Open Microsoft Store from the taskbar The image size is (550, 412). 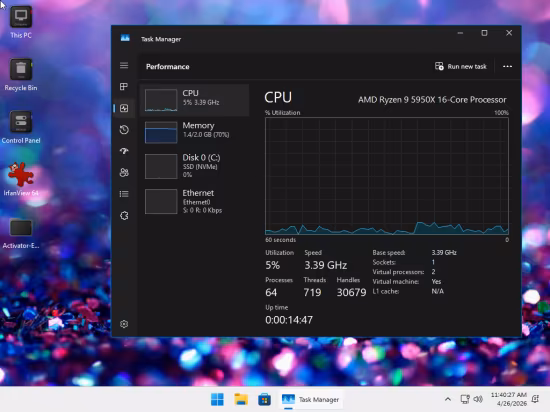coord(264,399)
